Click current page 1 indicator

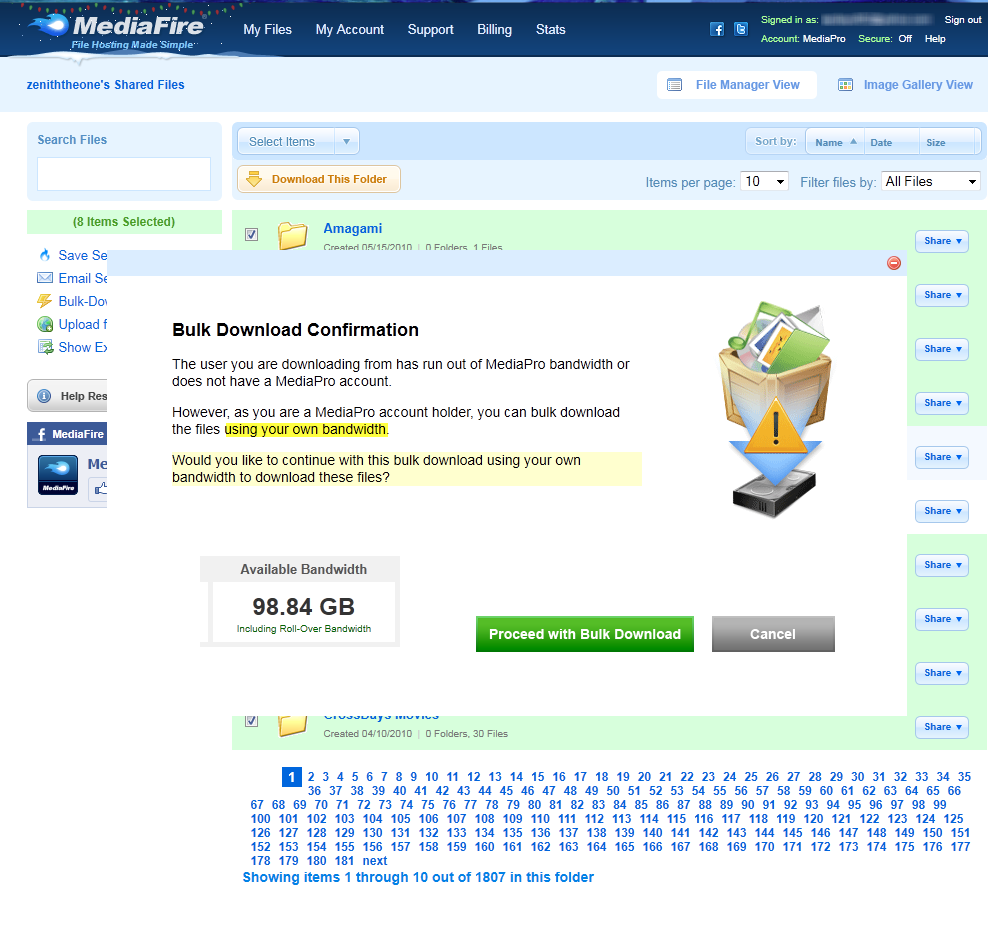pos(292,778)
